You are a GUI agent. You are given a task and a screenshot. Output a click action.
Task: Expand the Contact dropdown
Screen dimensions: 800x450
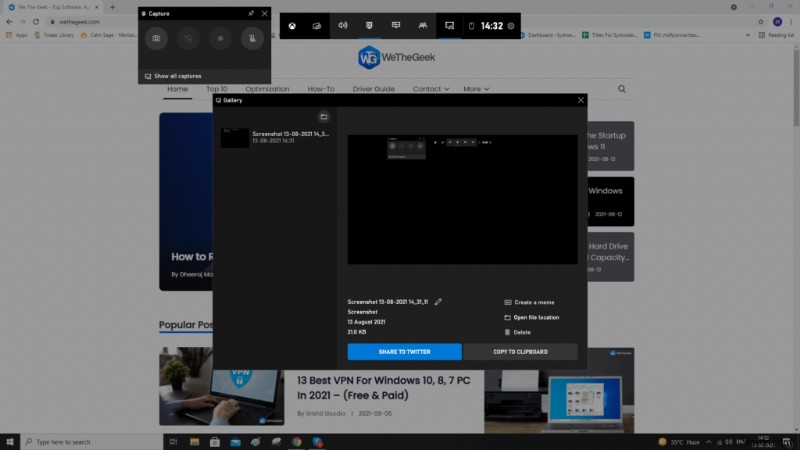coord(431,89)
